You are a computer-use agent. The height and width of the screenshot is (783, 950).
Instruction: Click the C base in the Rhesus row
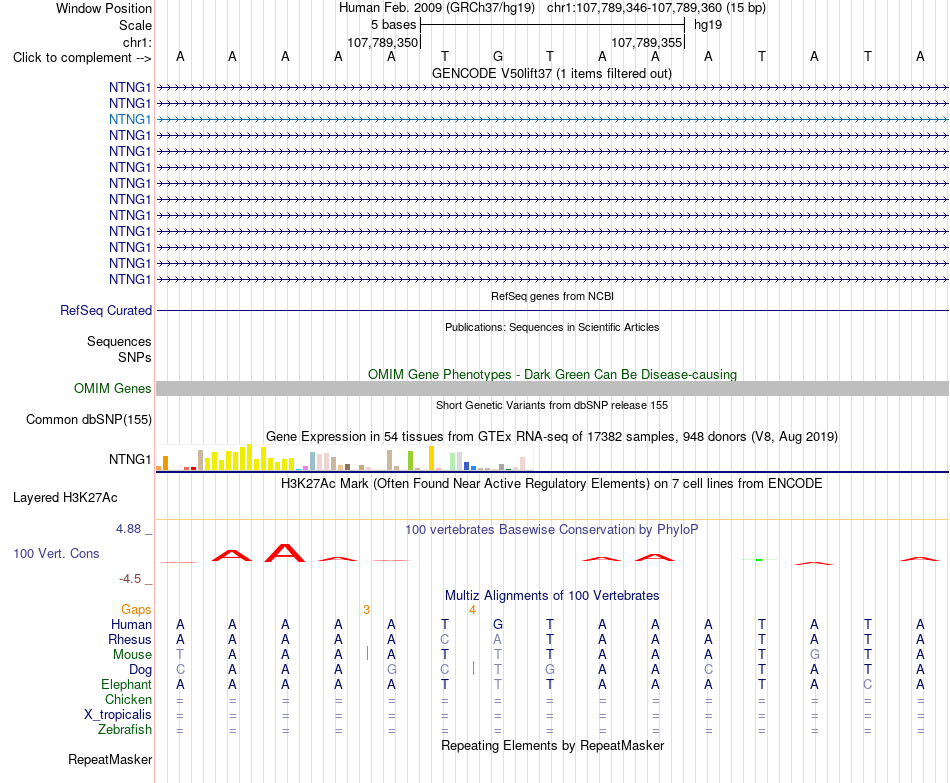445,639
